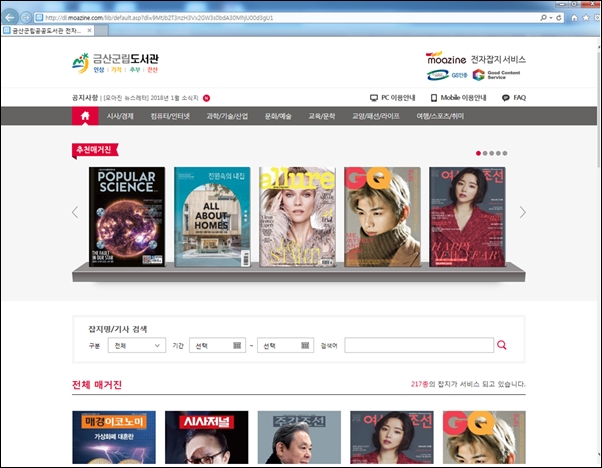Click the magnifier search icon

(502, 345)
